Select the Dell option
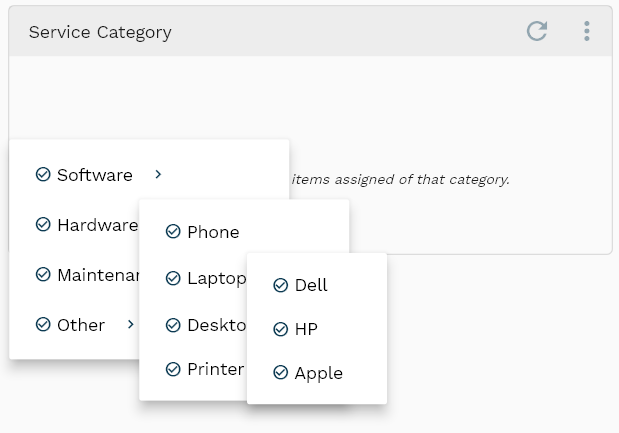Viewport: 619px width, 433px height. coord(317,285)
